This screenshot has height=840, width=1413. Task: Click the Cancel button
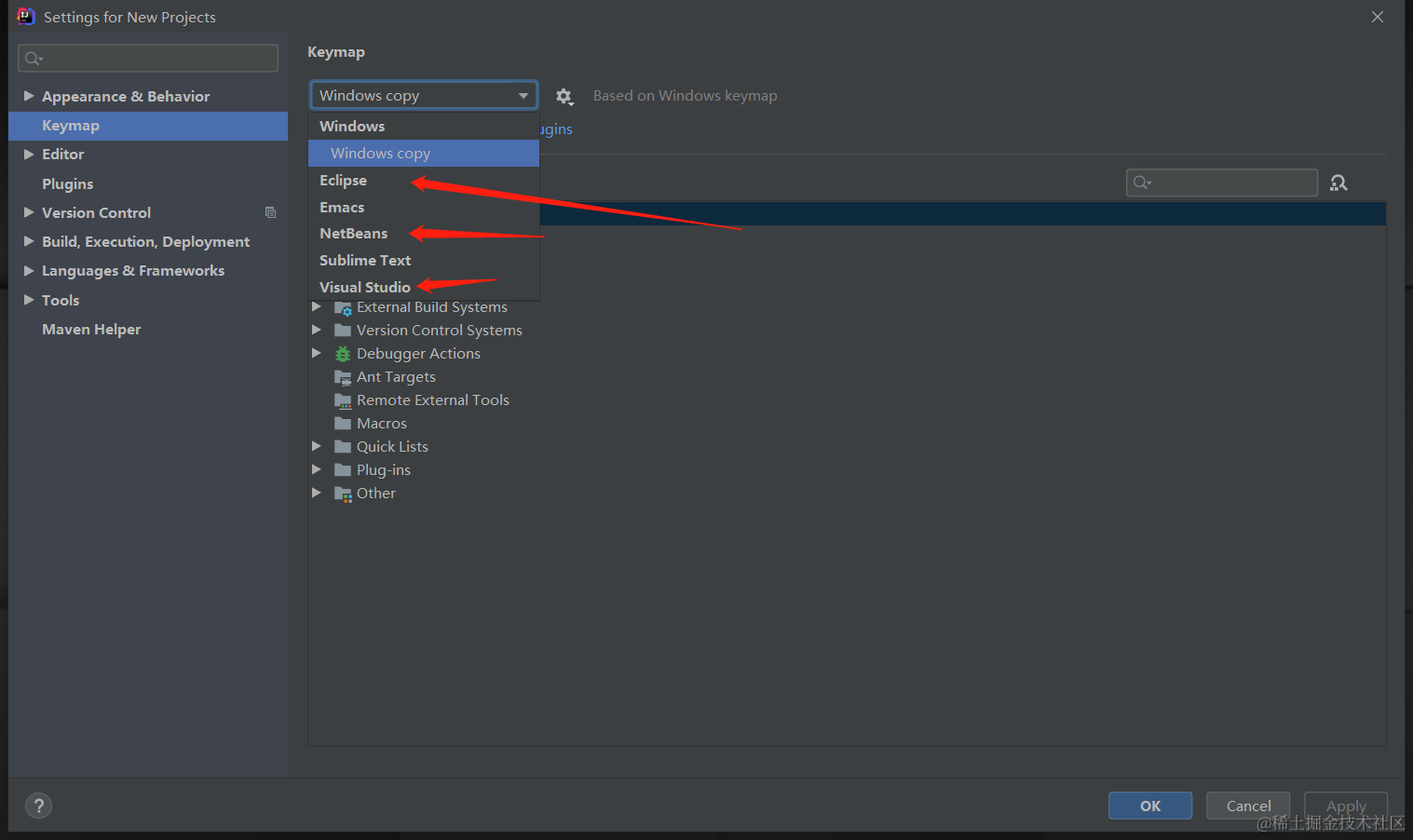pos(1248,806)
